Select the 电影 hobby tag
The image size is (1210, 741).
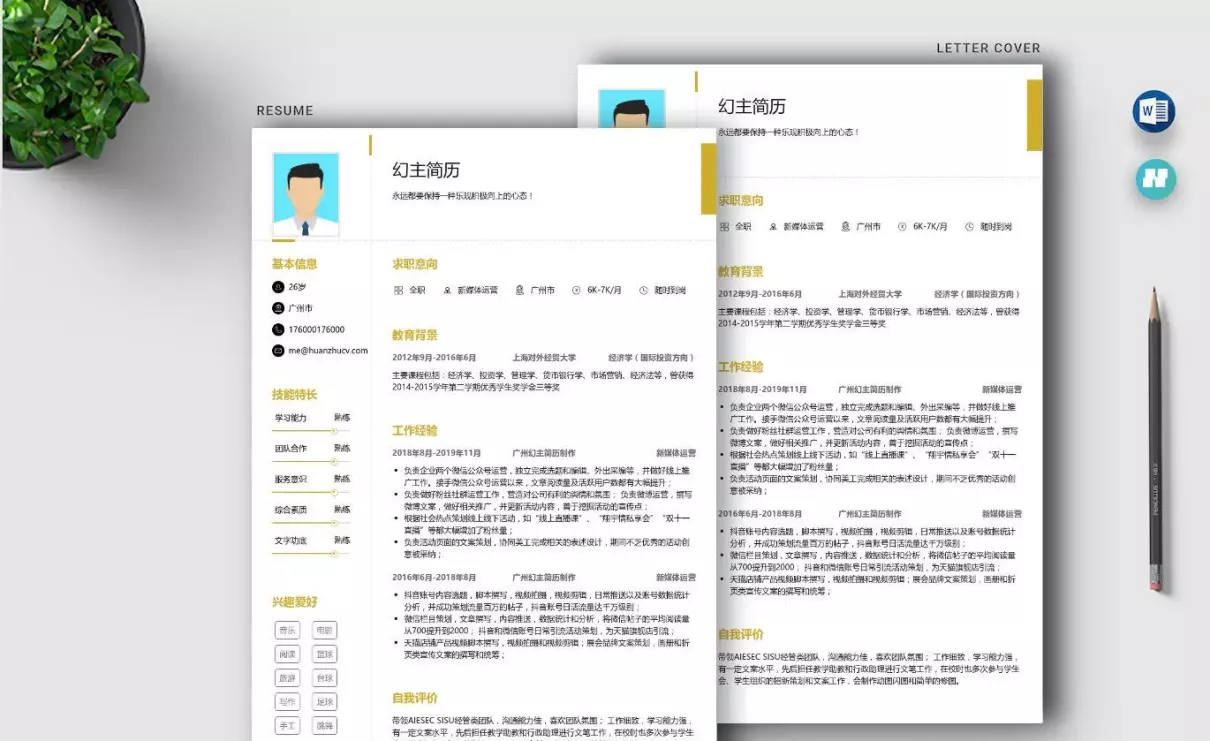click(x=324, y=630)
